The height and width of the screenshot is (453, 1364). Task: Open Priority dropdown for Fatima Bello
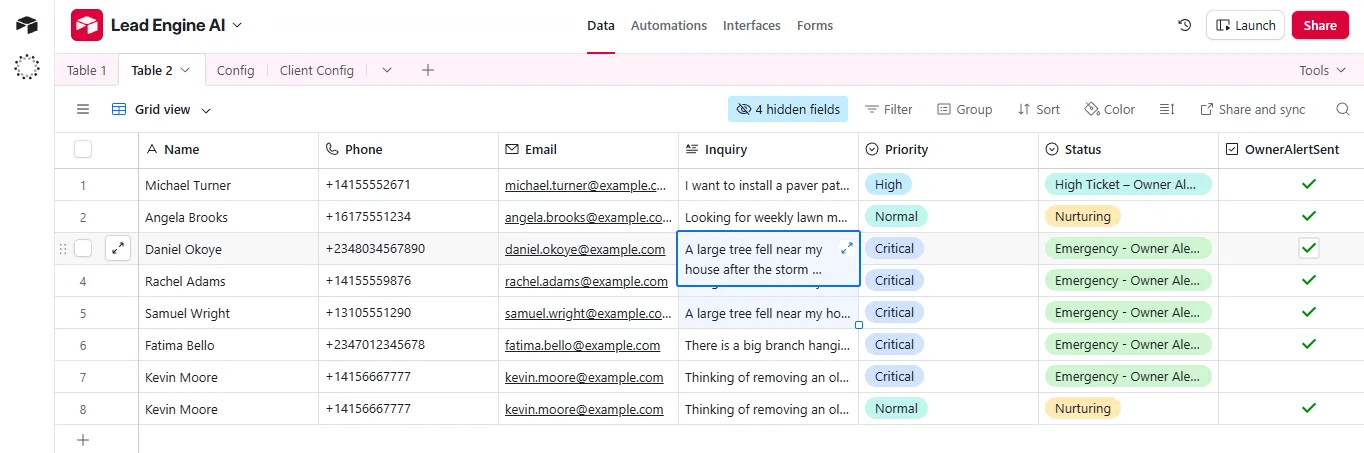click(894, 344)
